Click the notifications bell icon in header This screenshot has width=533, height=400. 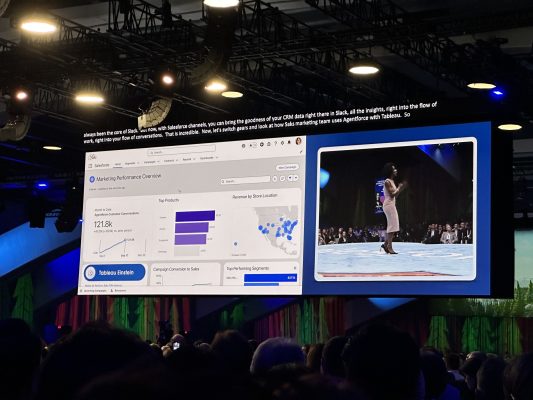[289, 142]
